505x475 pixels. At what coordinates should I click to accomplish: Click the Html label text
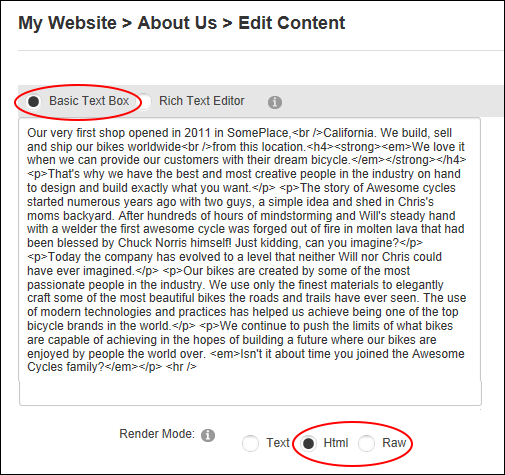[336, 443]
